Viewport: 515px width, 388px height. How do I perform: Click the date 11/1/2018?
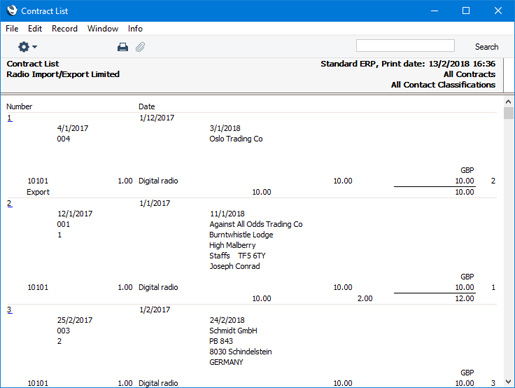coord(227,214)
